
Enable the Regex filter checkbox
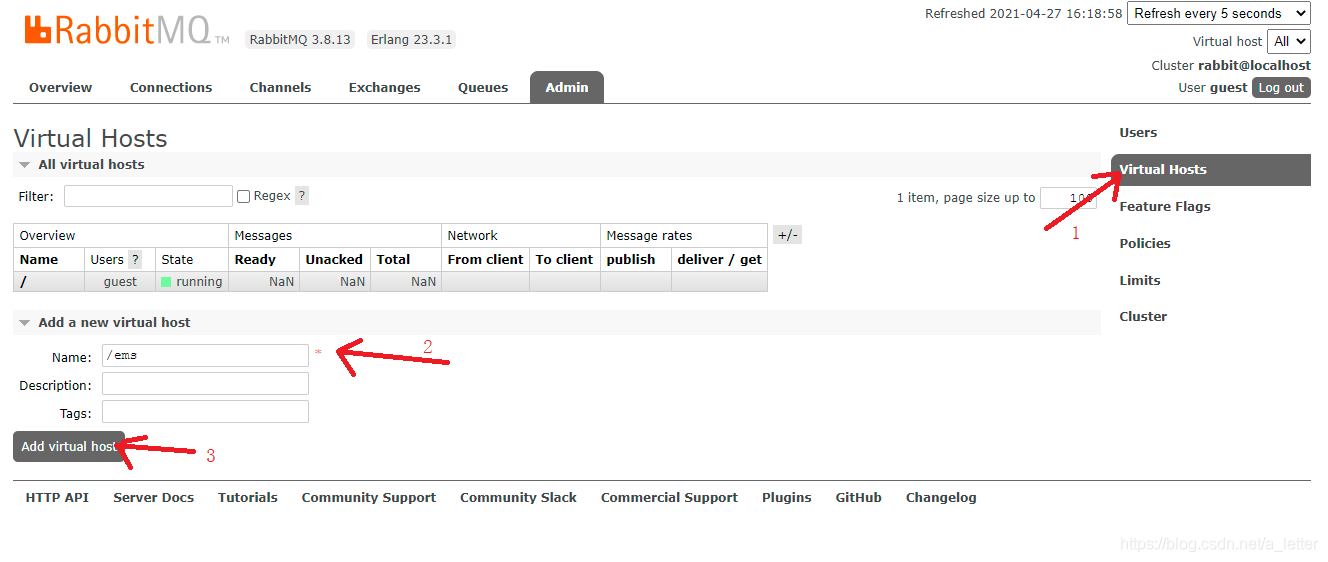243,197
